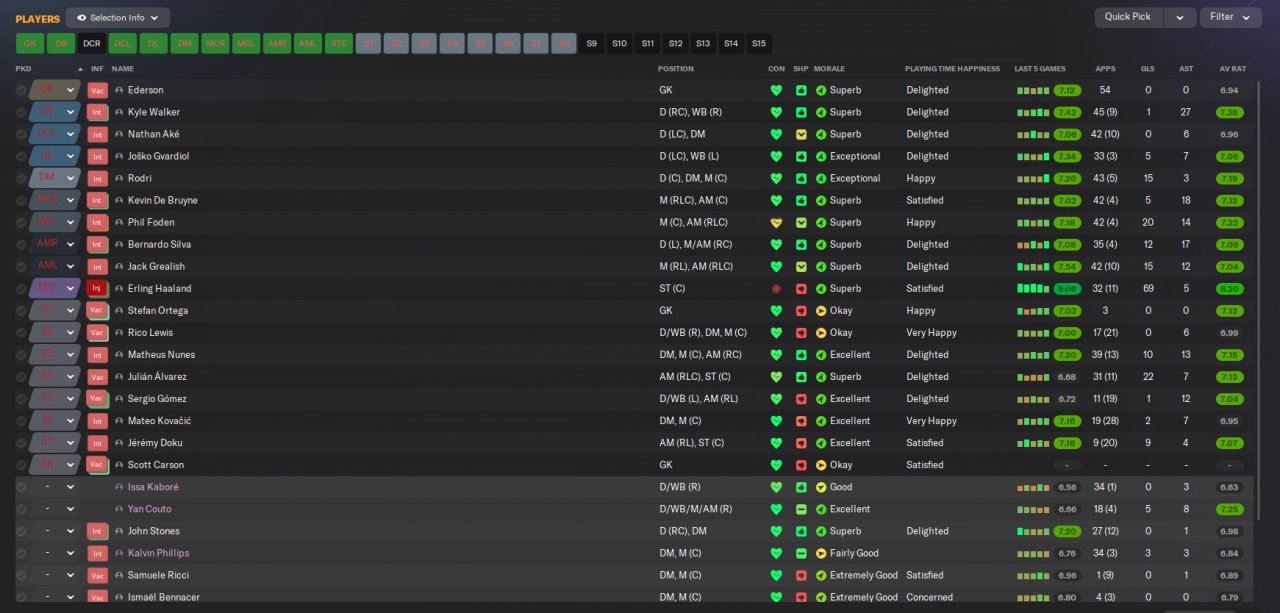1280x613 pixels.
Task: Toggle the selection check for Kyle Walker
Action: 21,112
